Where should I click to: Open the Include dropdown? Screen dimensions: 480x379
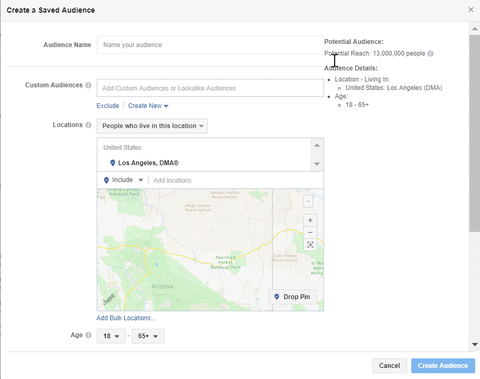(x=123, y=180)
